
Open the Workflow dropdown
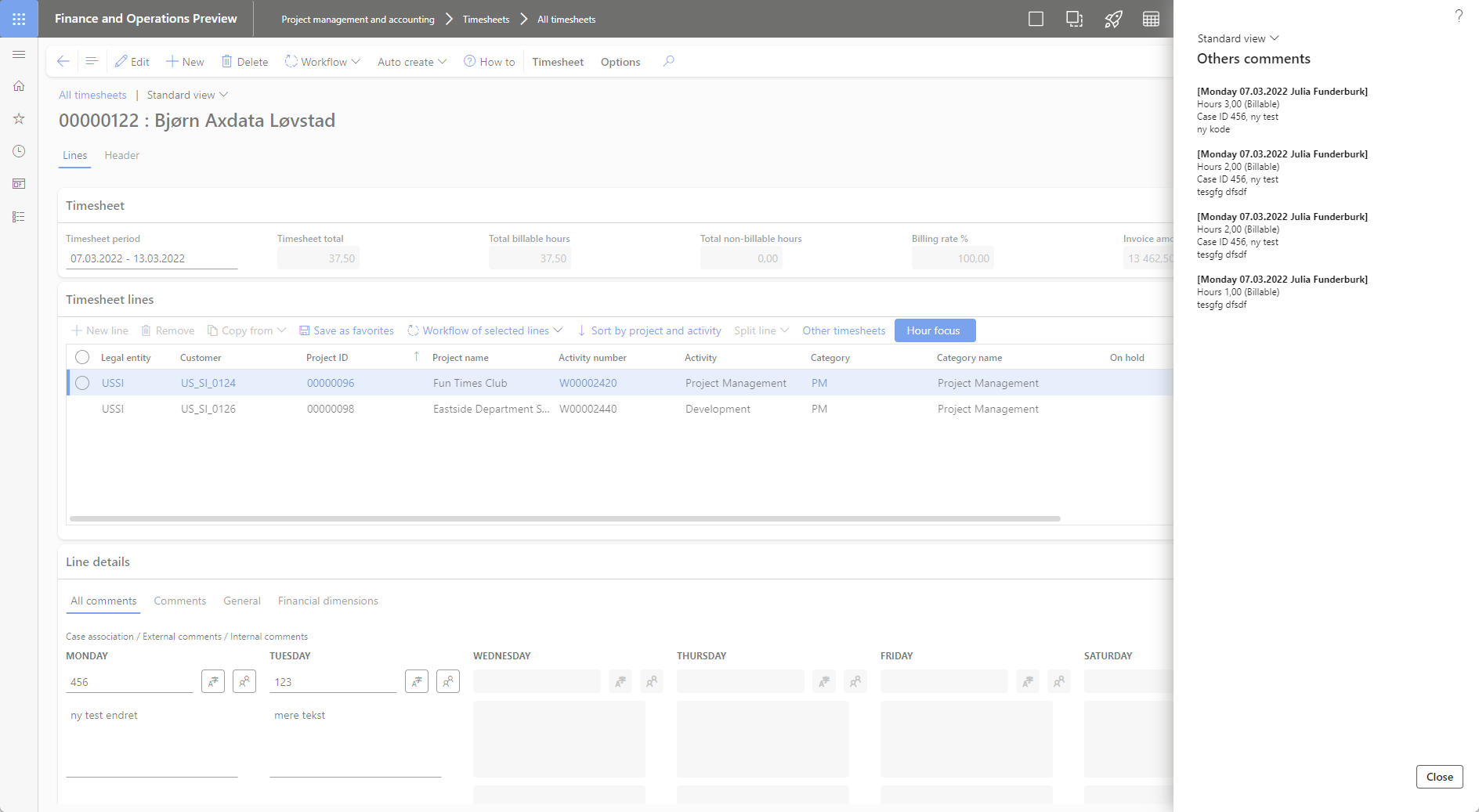coord(322,62)
